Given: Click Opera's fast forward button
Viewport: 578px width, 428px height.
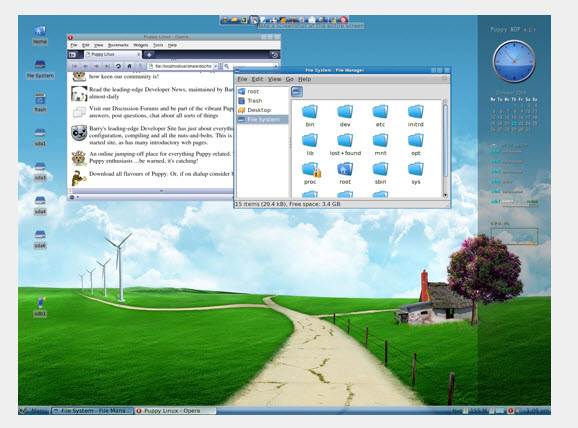Looking at the screenshot, I should coord(107,66).
